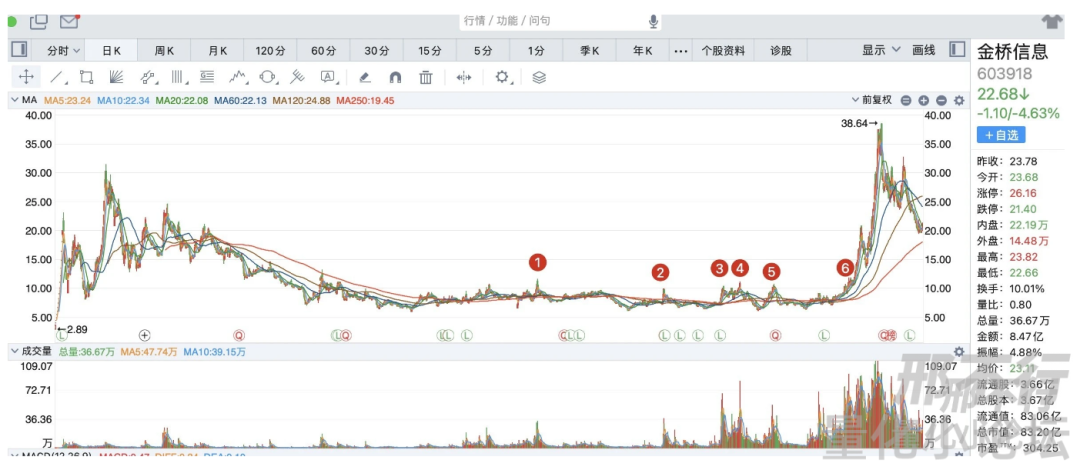The height and width of the screenshot is (470, 1080).
Task: Switch to the 周K tab
Action: (x=165, y=50)
